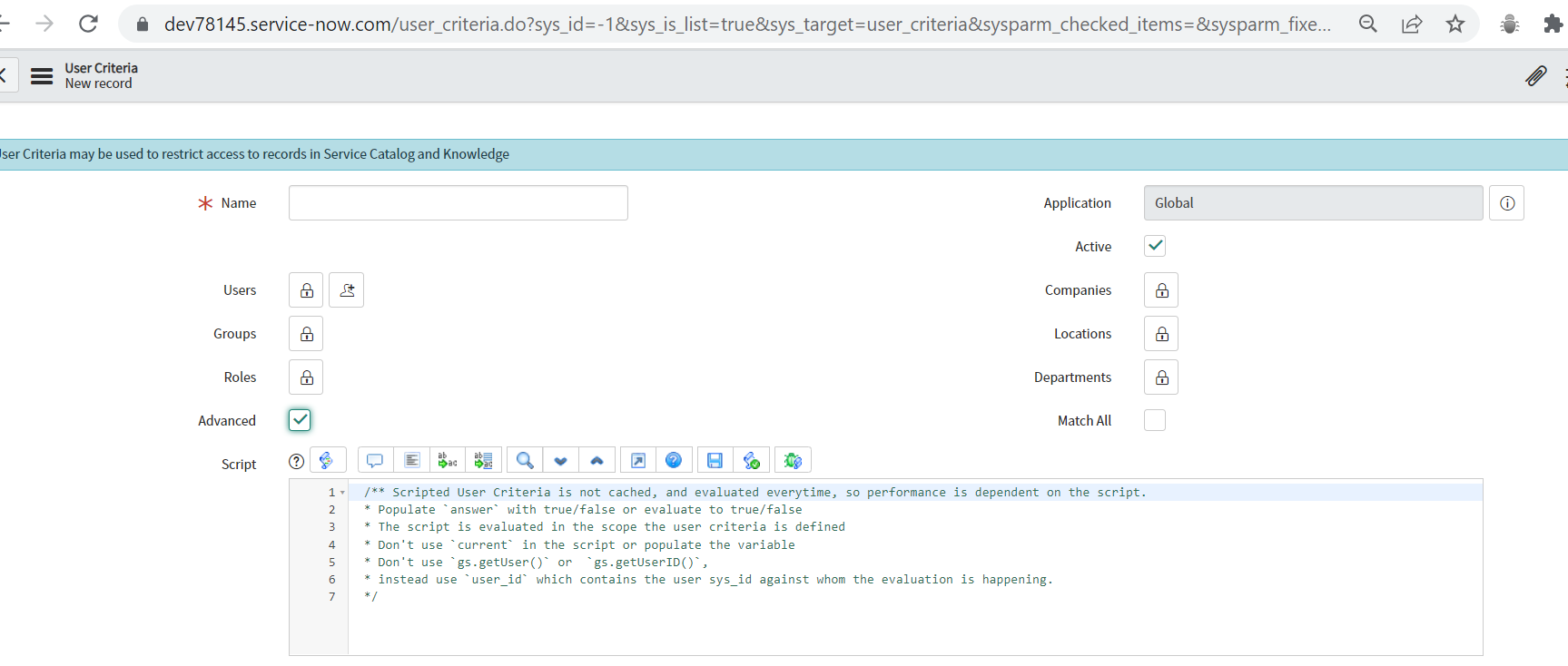Click the find next down arrow
Viewport: 1568px width, 666px height.
(x=561, y=460)
